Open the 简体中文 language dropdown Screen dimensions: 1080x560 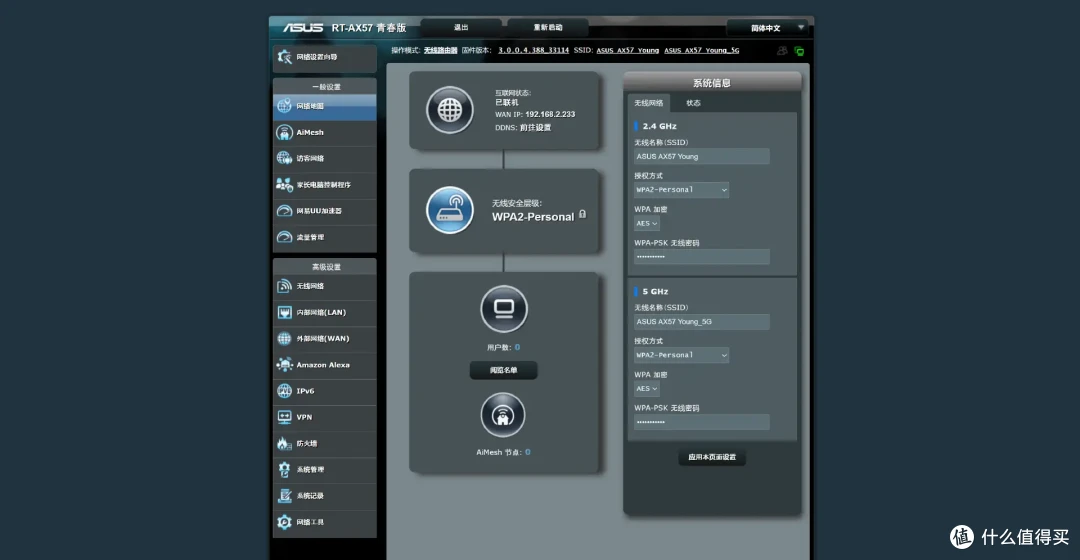[767, 28]
